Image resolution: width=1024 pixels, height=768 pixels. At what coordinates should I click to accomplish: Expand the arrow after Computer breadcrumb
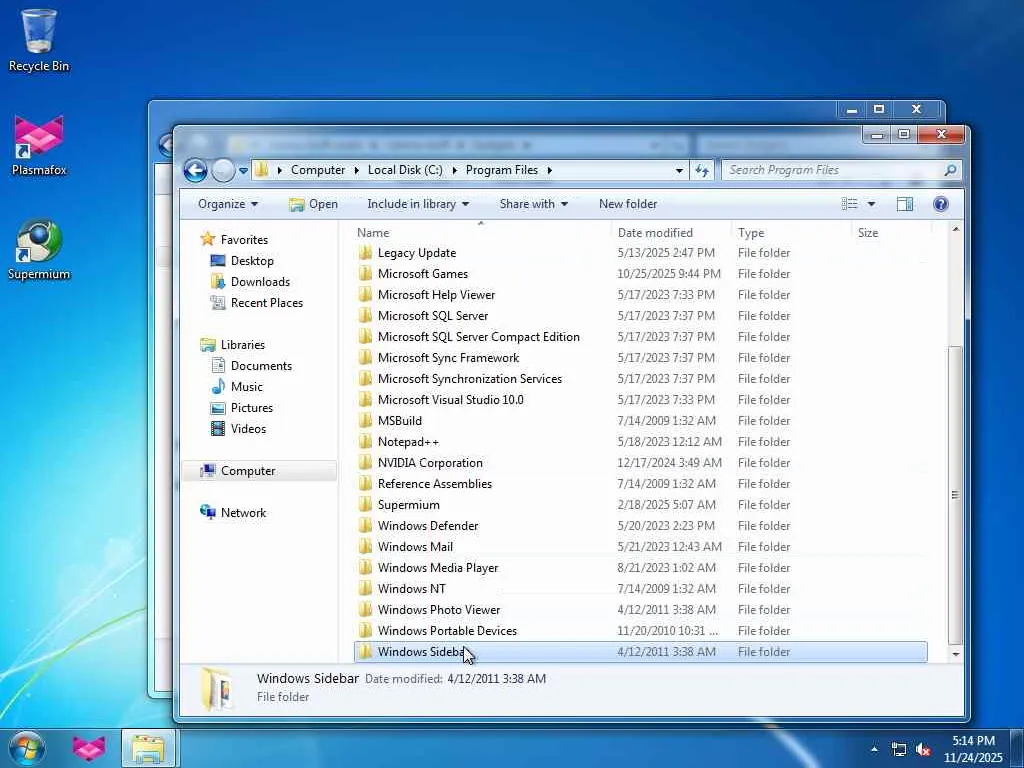point(357,170)
